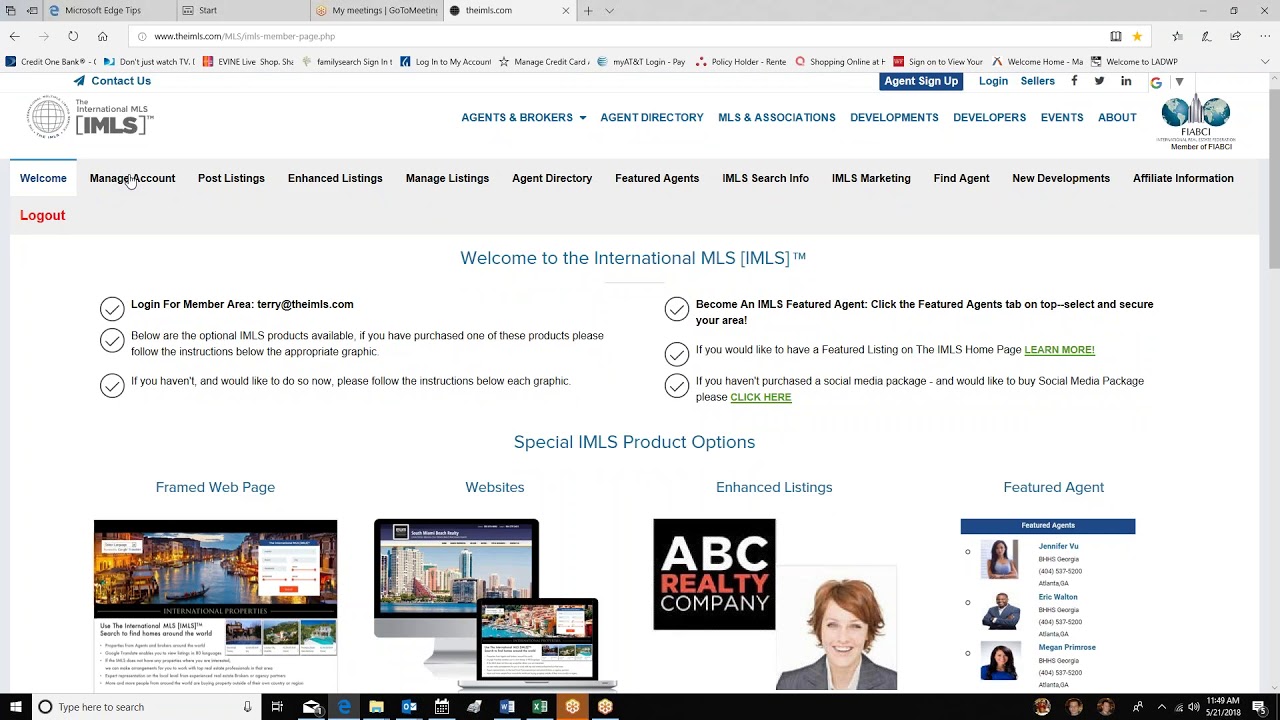Open Edge reading view icon

(x=1116, y=36)
